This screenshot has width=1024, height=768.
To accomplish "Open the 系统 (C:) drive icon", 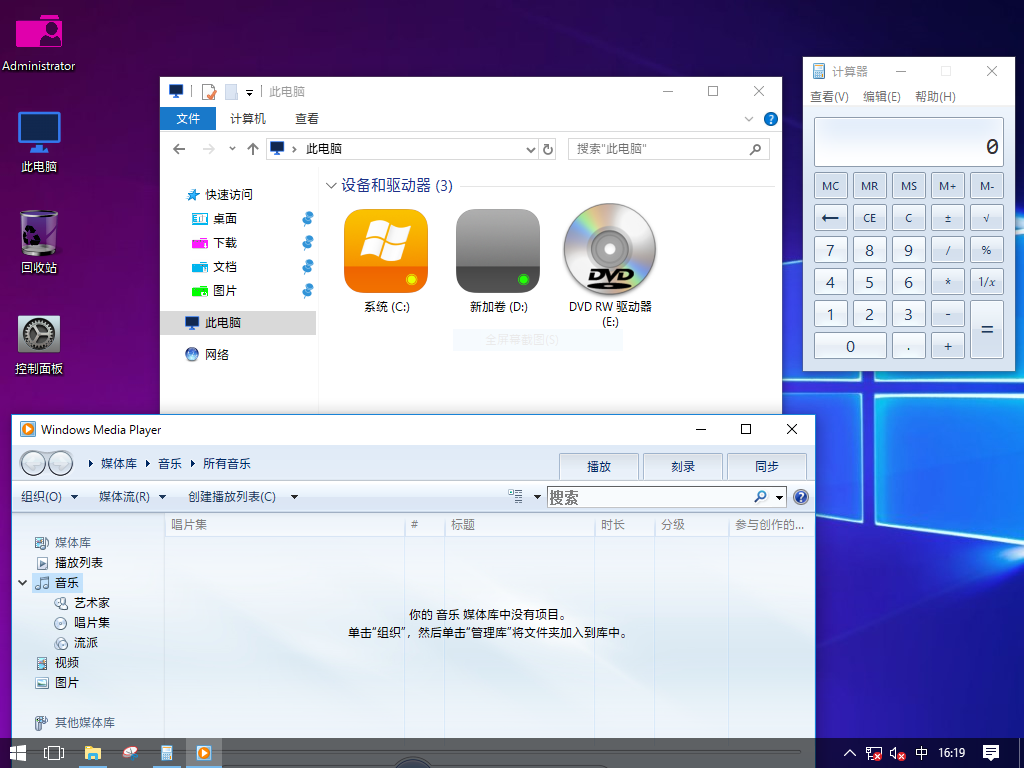I will pos(386,251).
